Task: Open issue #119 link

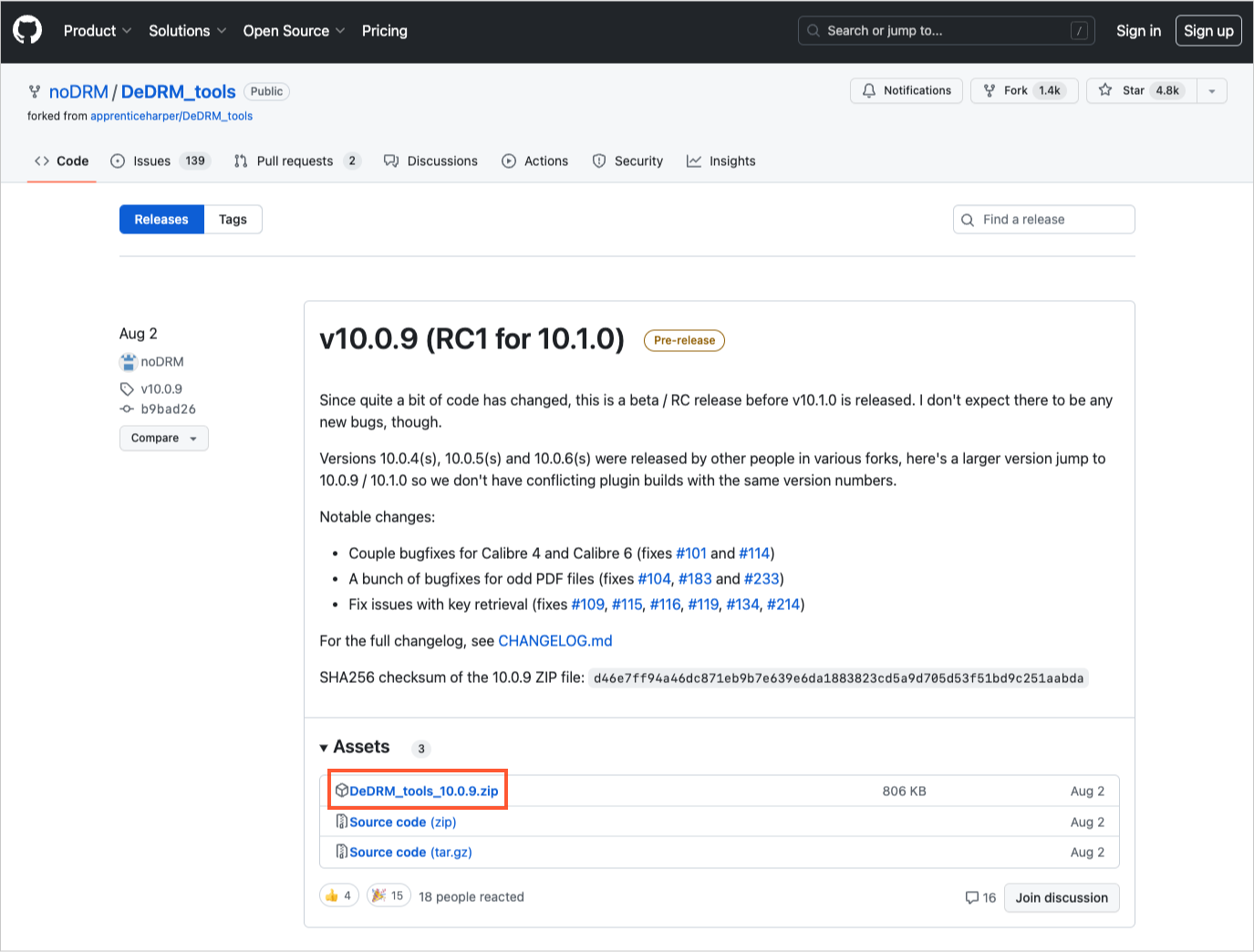Action: pyautogui.click(x=703, y=605)
